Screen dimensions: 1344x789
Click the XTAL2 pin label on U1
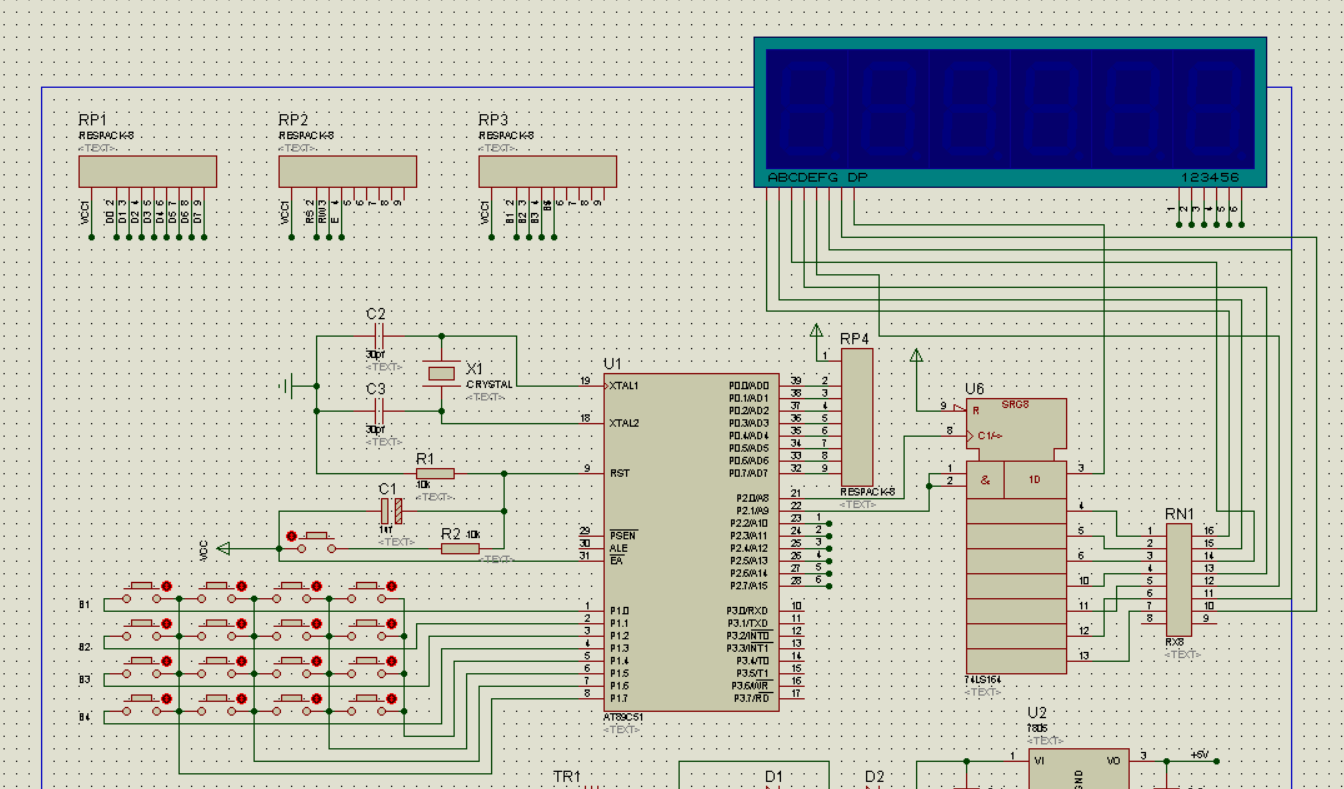[x=624, y=423]
